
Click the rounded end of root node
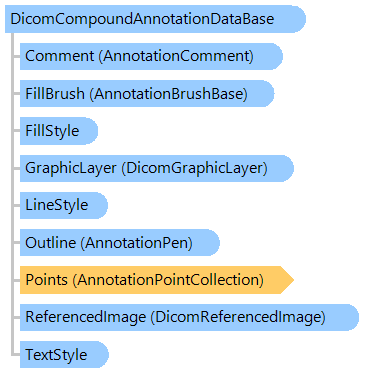click(297, 19)
